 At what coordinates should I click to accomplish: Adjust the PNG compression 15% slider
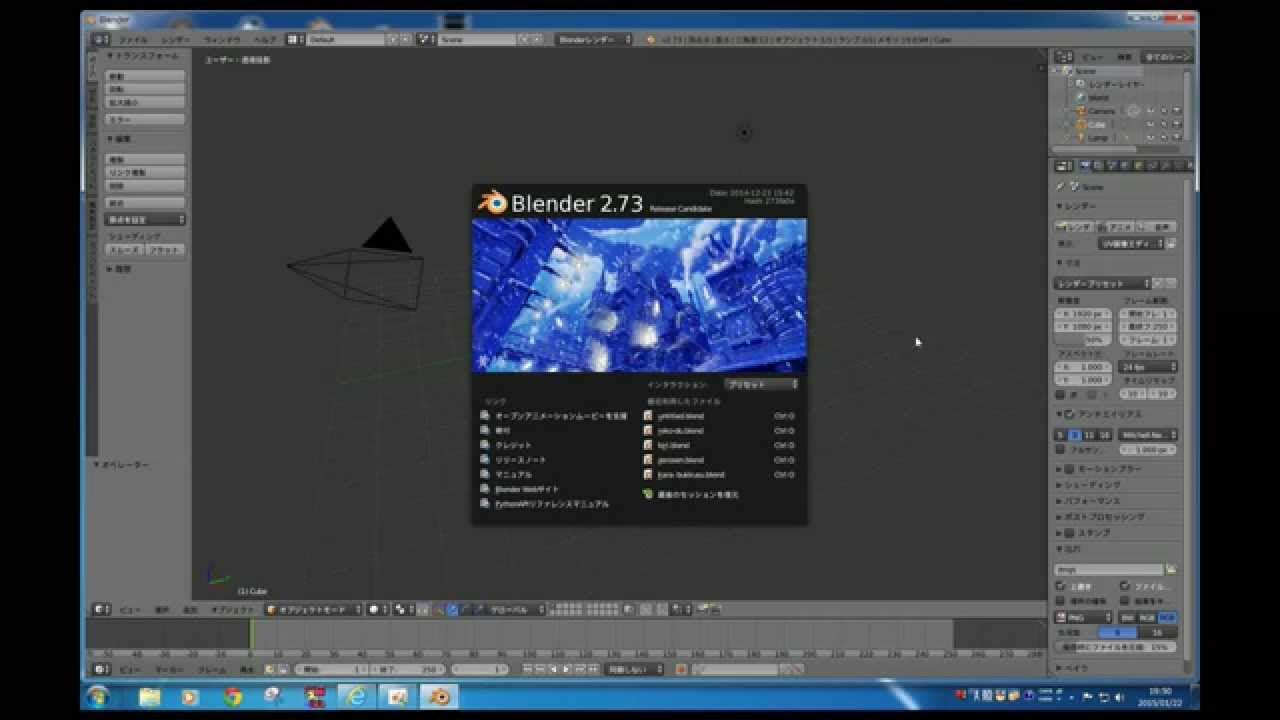tap(1117, 647)
